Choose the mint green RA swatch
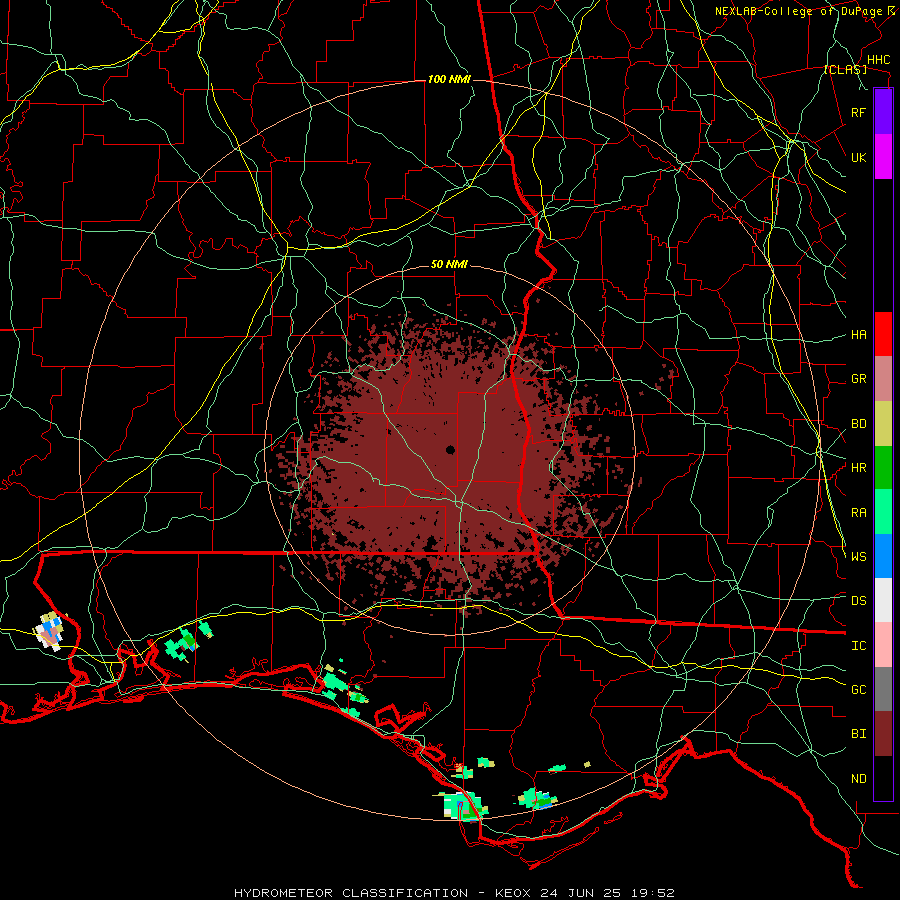Screen dimensions: 900x900 point(883,512)
